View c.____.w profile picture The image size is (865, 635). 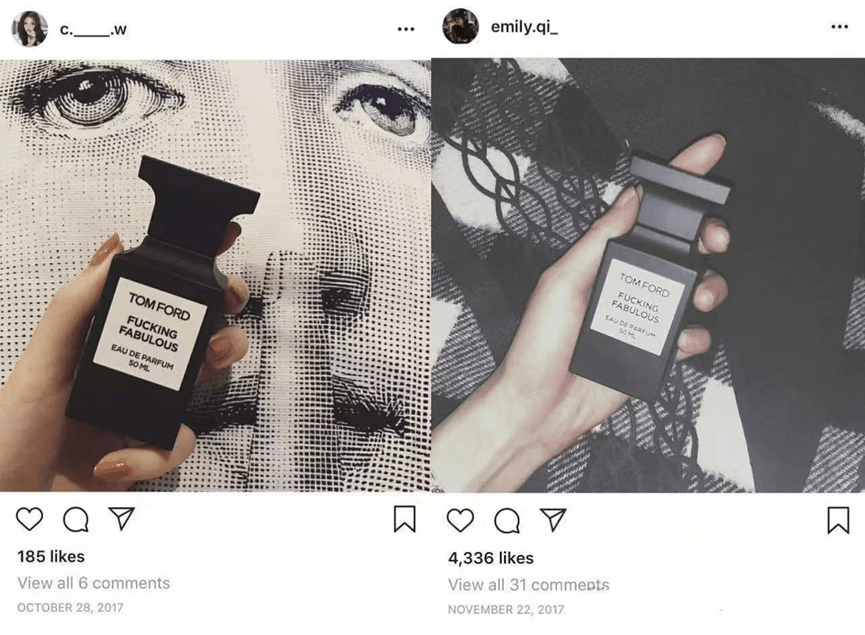(30, 29)
